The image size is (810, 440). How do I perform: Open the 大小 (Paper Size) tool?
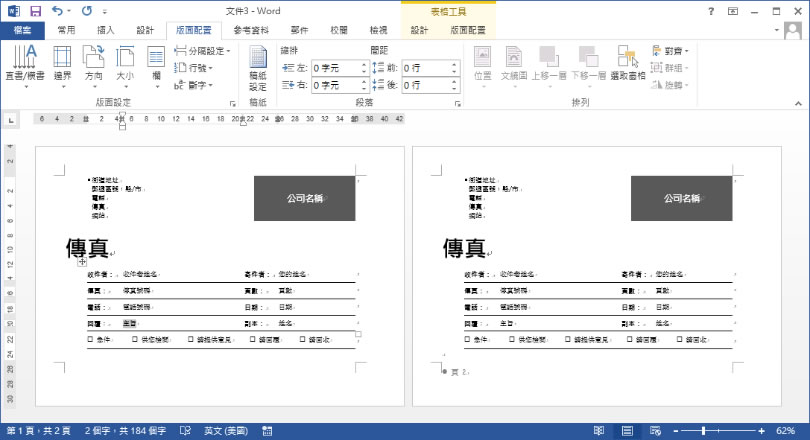(125, 63)
